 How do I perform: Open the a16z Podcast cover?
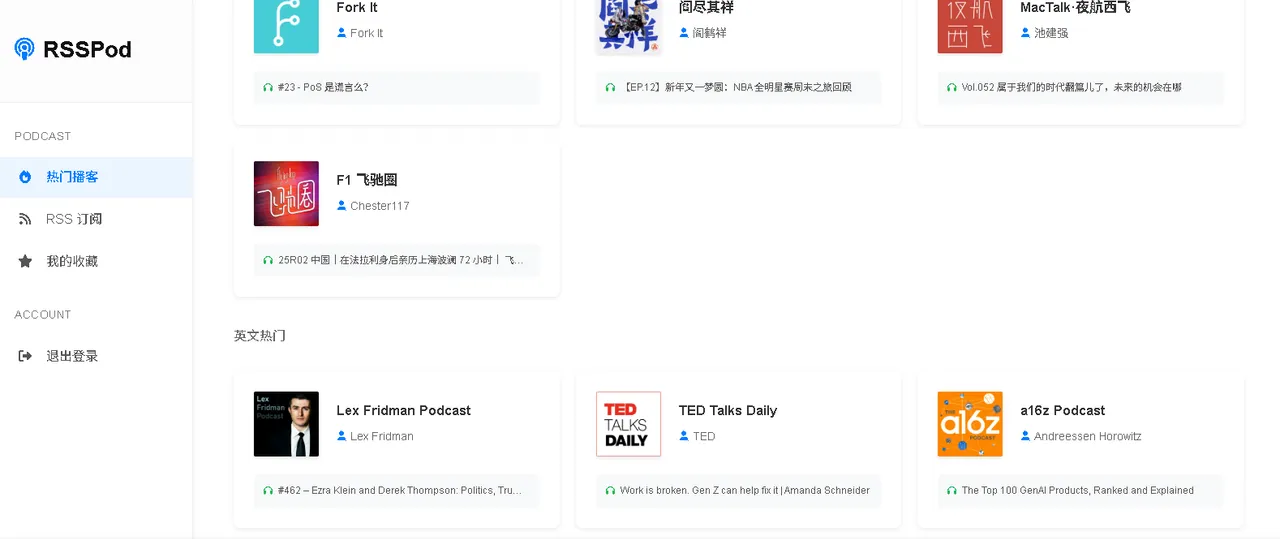pyautogui.click(x=970, y=424)
